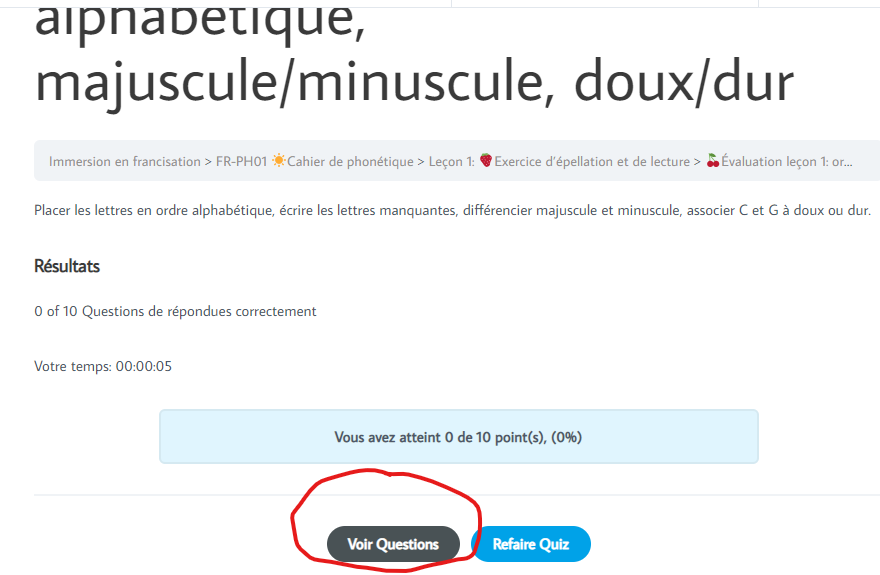Click the majuscule/minuscule, doux/dur title line
The height and width of the screenshot is (575, 880).
pos(414,82)
